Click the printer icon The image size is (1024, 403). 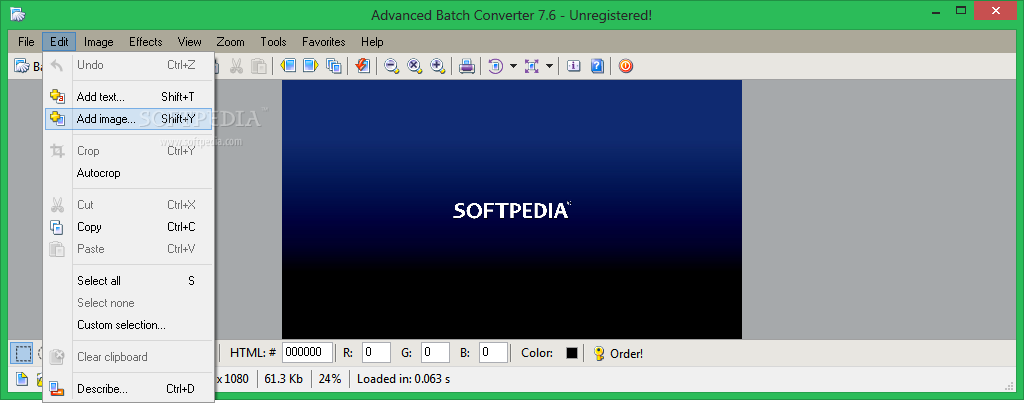point(466,65)
